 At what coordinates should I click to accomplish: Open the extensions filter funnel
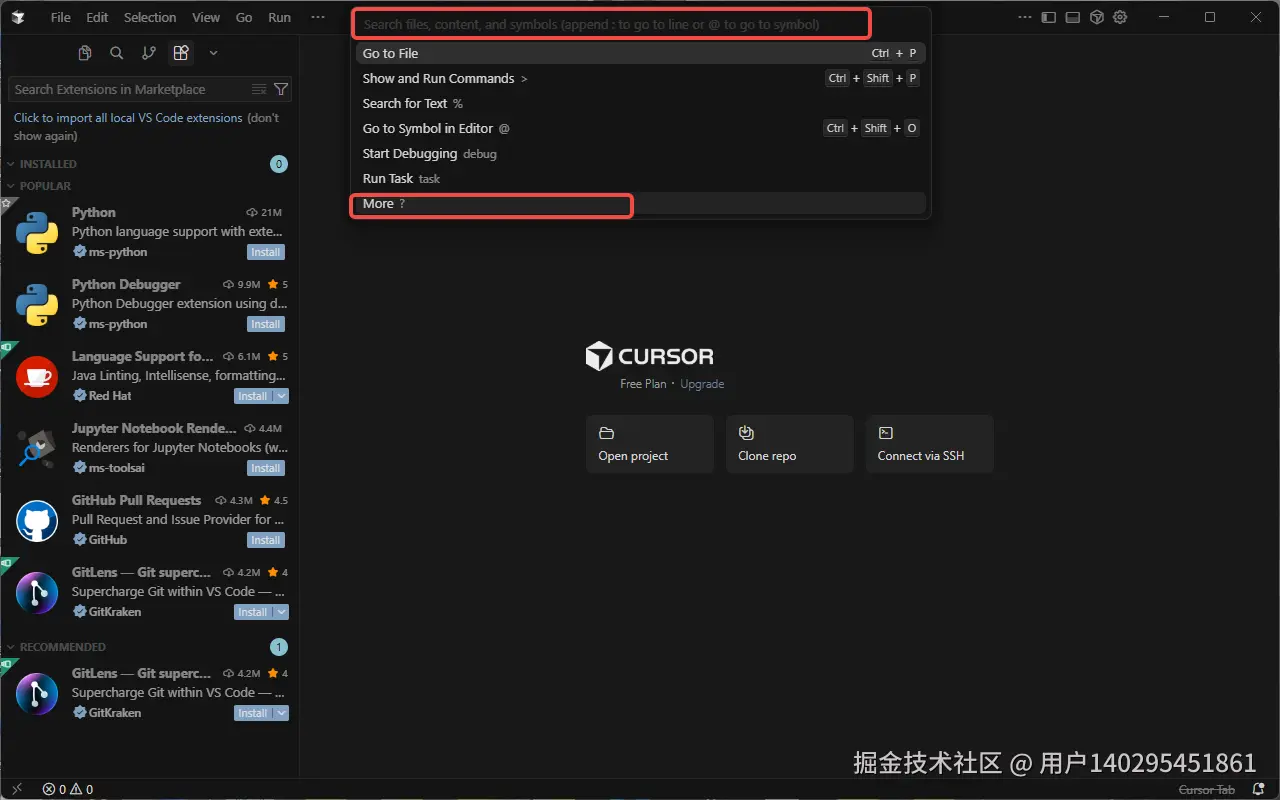coord(281,89)
